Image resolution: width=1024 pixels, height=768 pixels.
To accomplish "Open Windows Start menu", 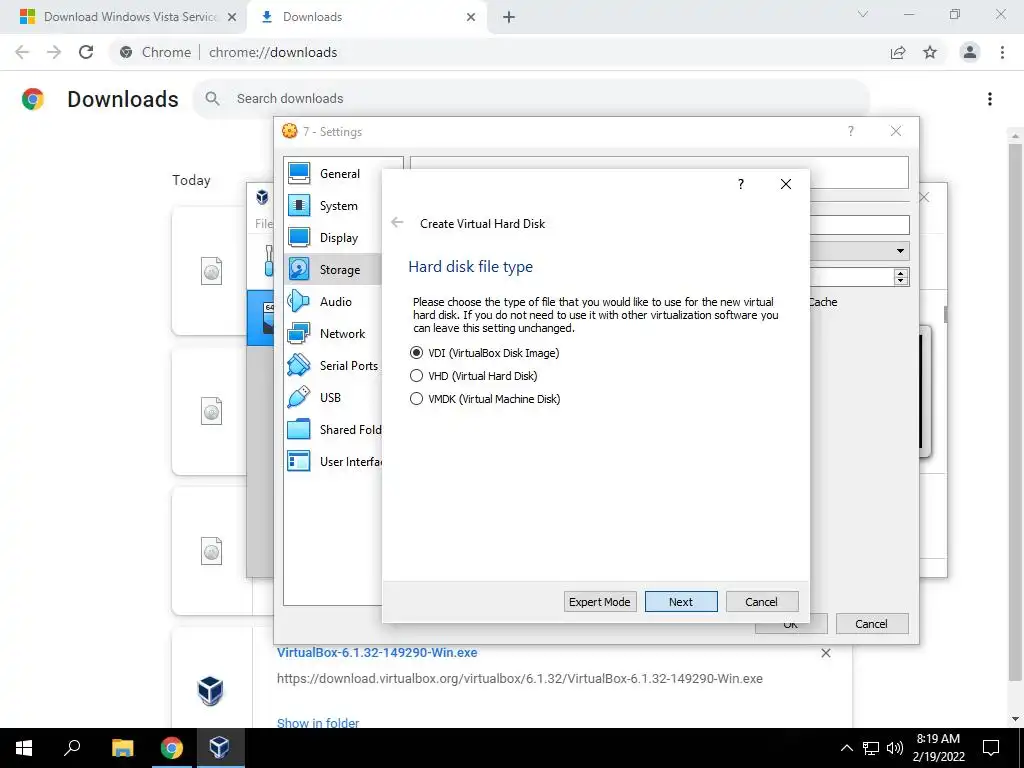I will click(x=24, y=748).
